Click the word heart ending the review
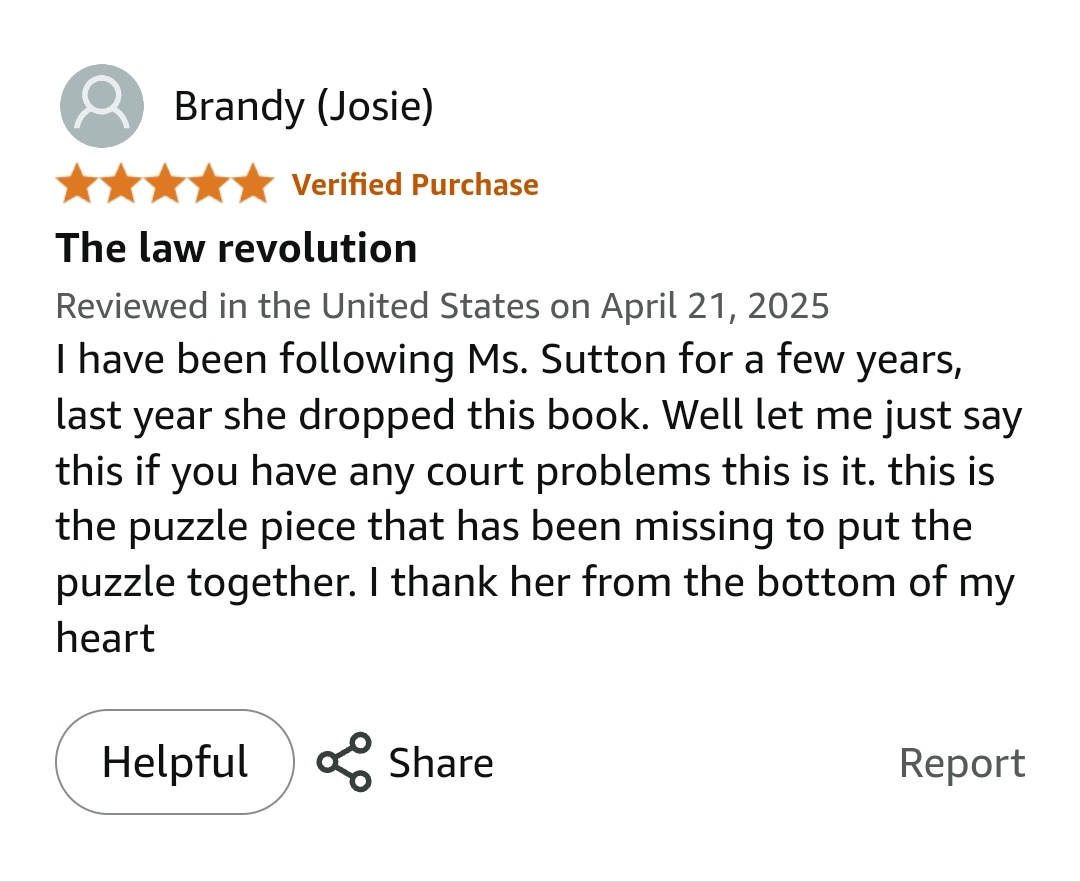Screen dimensions: 1080x882 pos(105,638)
